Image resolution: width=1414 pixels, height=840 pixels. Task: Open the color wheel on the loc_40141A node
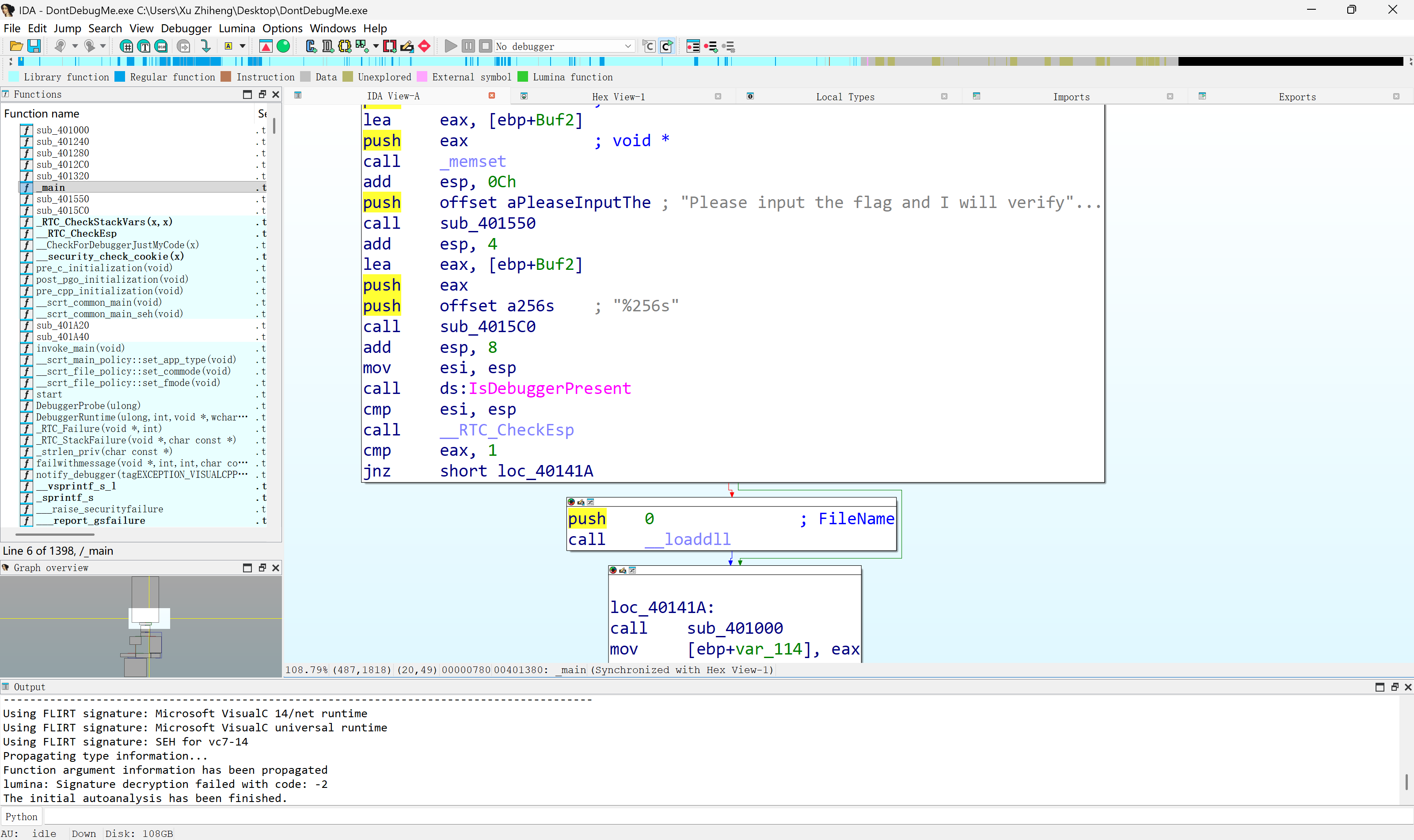(x=613, y=570)
